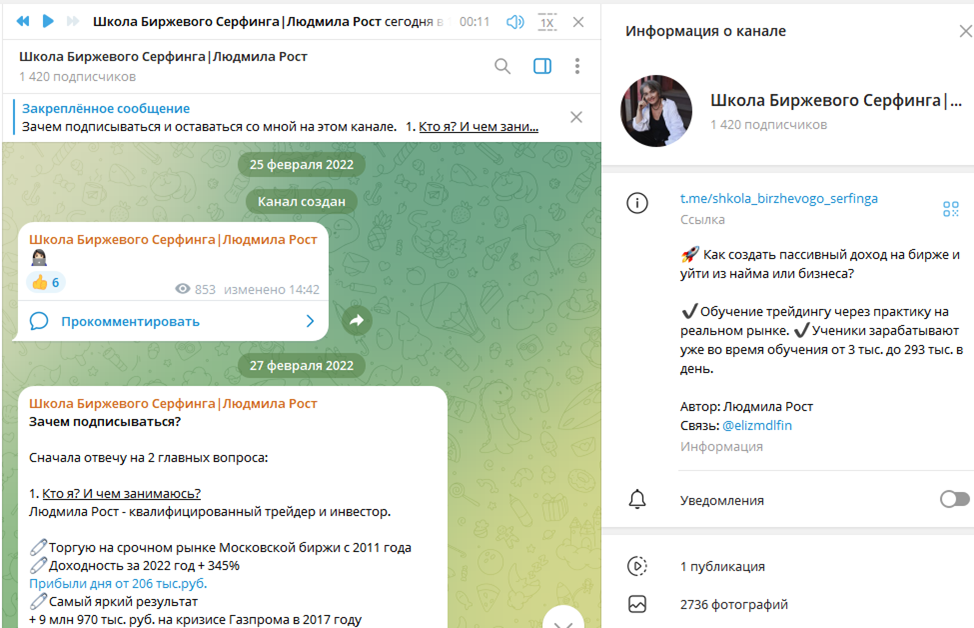
Task: Click the views eye icon showing 853
Action: 183,289
